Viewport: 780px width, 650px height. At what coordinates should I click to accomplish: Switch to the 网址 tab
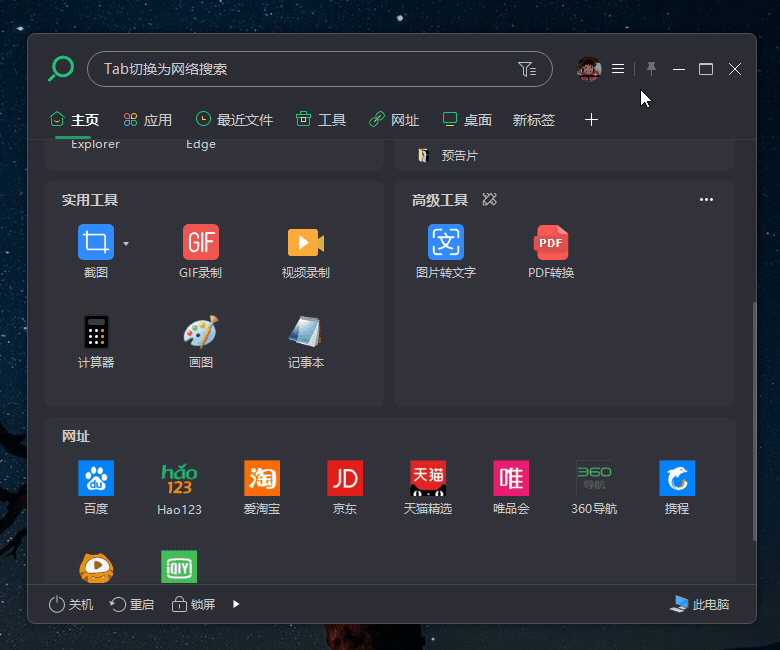tap(394, 120)
